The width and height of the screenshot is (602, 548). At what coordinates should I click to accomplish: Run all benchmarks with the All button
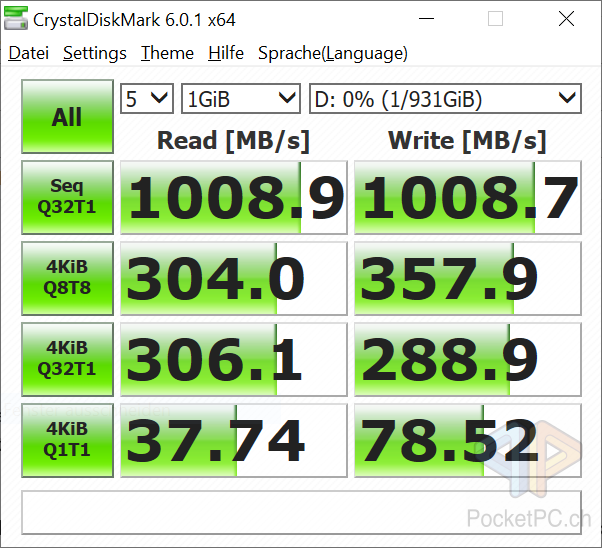pyautogui.click(x=66, y=117)
